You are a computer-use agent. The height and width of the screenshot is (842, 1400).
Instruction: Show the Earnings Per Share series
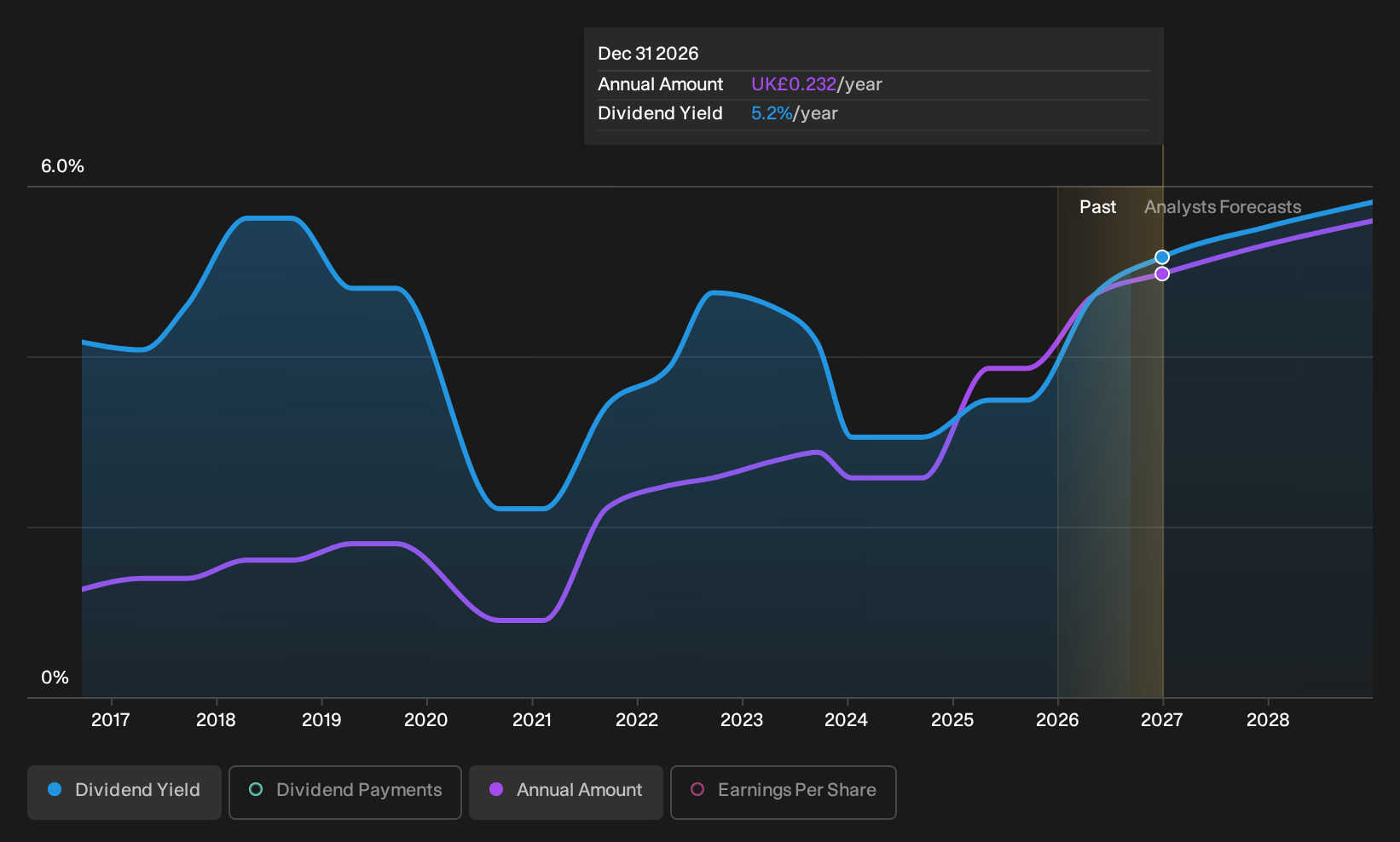tap(784, 793)
